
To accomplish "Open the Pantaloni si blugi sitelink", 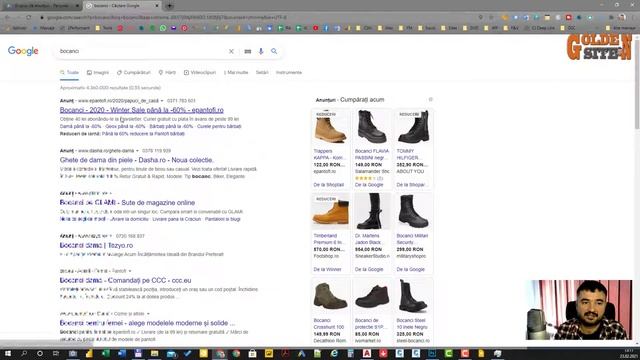I will point(222,219).
